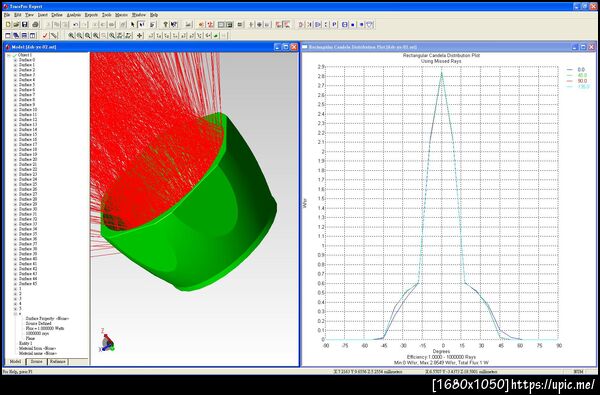Expand the Surface 0 node

(15, 60)
